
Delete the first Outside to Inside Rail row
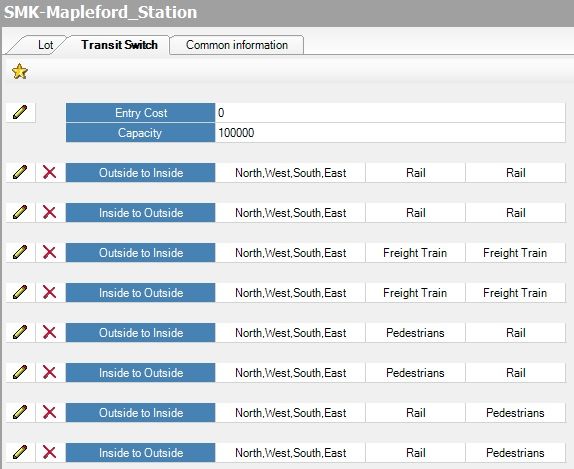49,172
